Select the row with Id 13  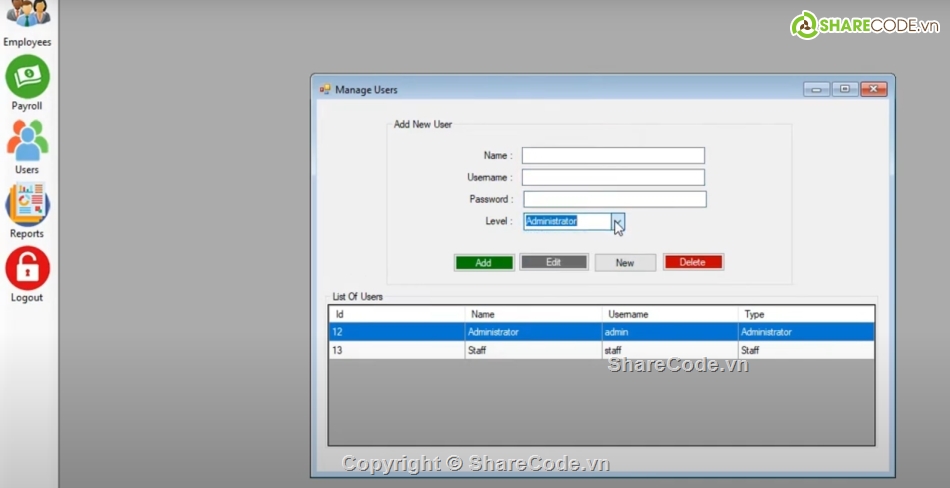tap(602, 350)
